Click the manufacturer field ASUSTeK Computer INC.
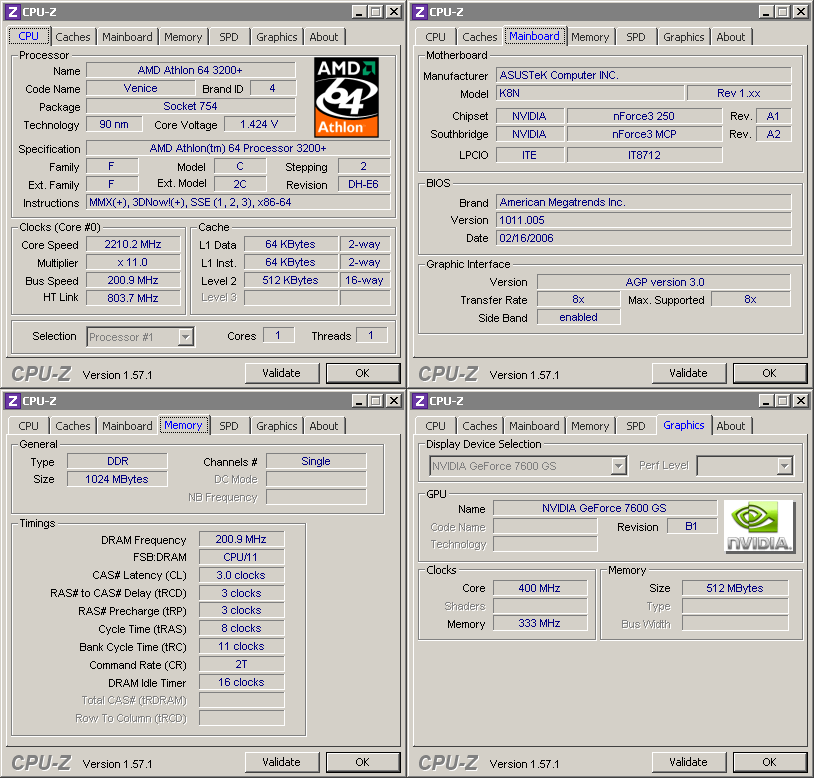This screenshot has height=779, width=815. pos(643,75)
